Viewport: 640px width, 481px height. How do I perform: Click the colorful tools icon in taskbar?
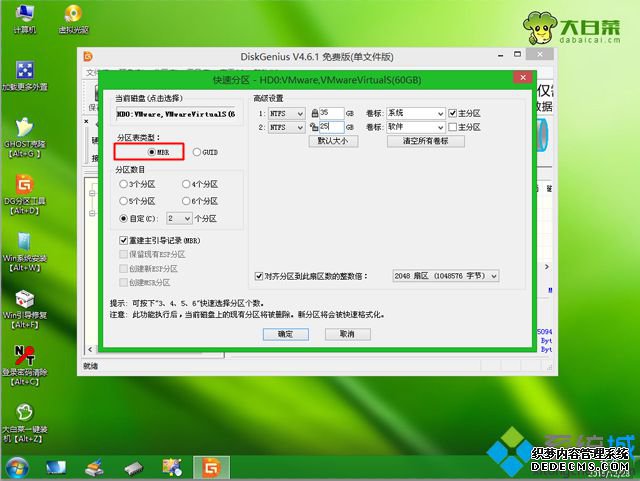coord(172,468)
